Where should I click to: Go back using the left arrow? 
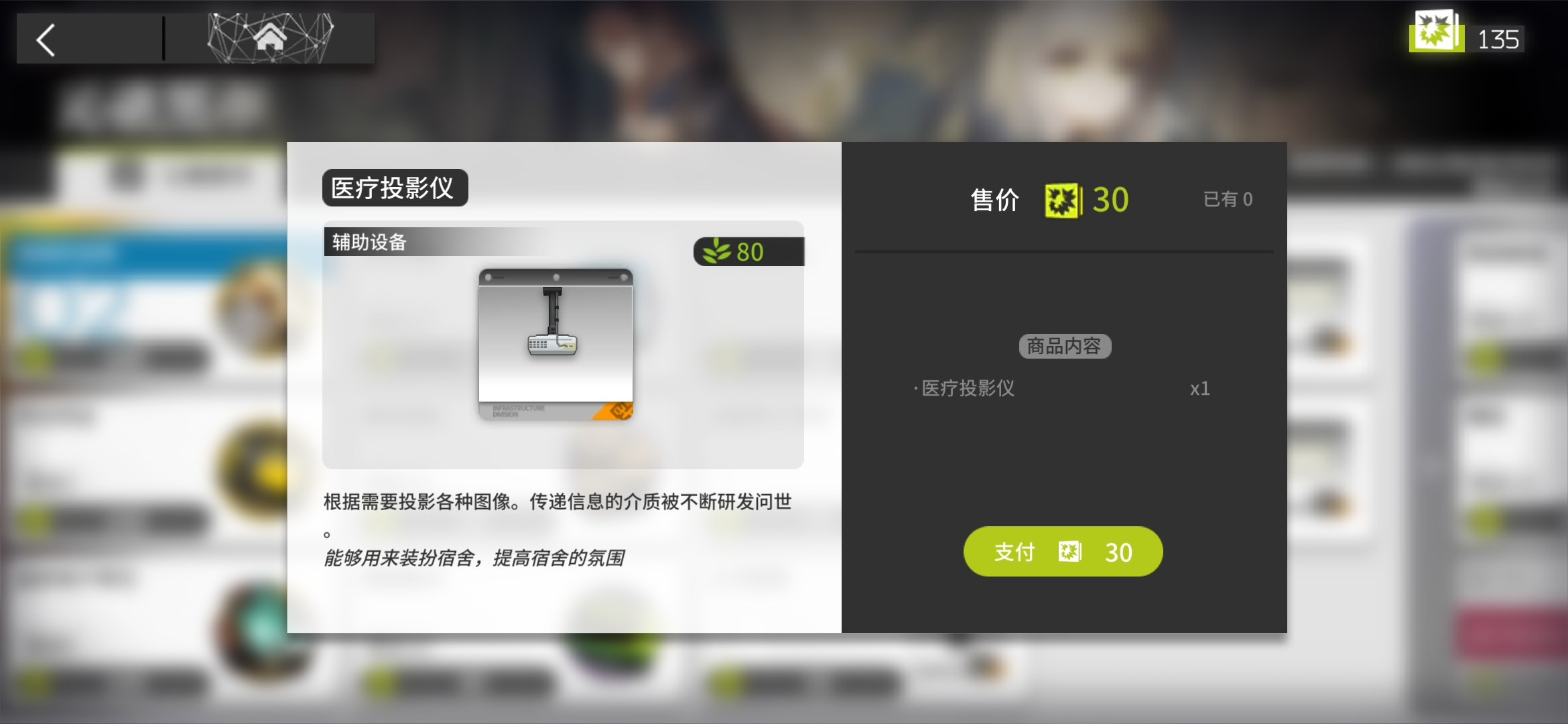[x=46, y=40]
